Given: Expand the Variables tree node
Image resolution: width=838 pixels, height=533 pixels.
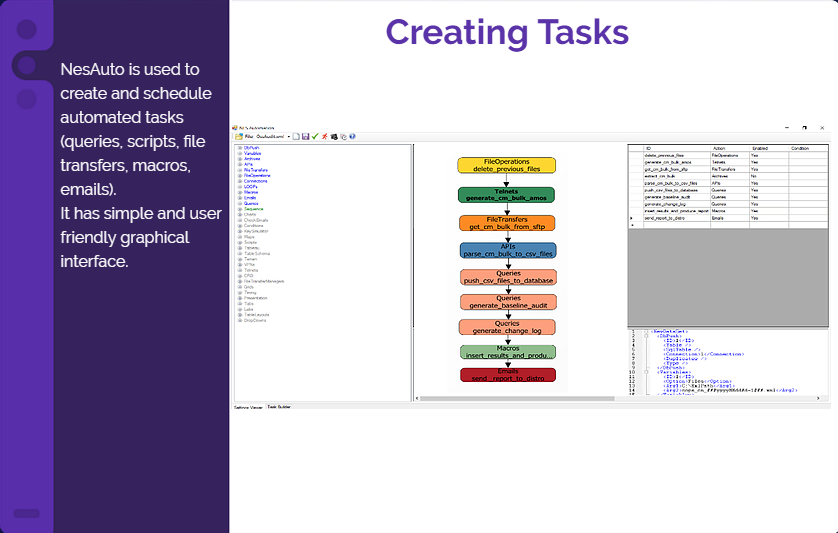Looking at the screenshot, I should tap(239, 153).
